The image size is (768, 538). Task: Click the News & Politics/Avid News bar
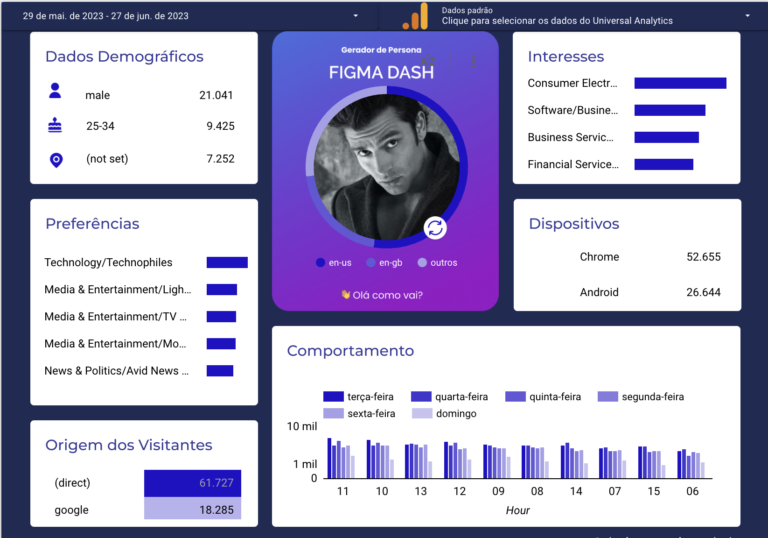(220, 370)
